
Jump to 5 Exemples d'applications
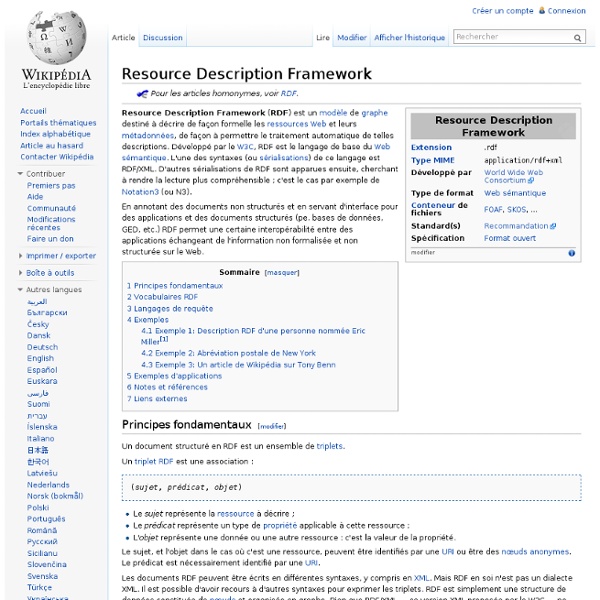174,376
